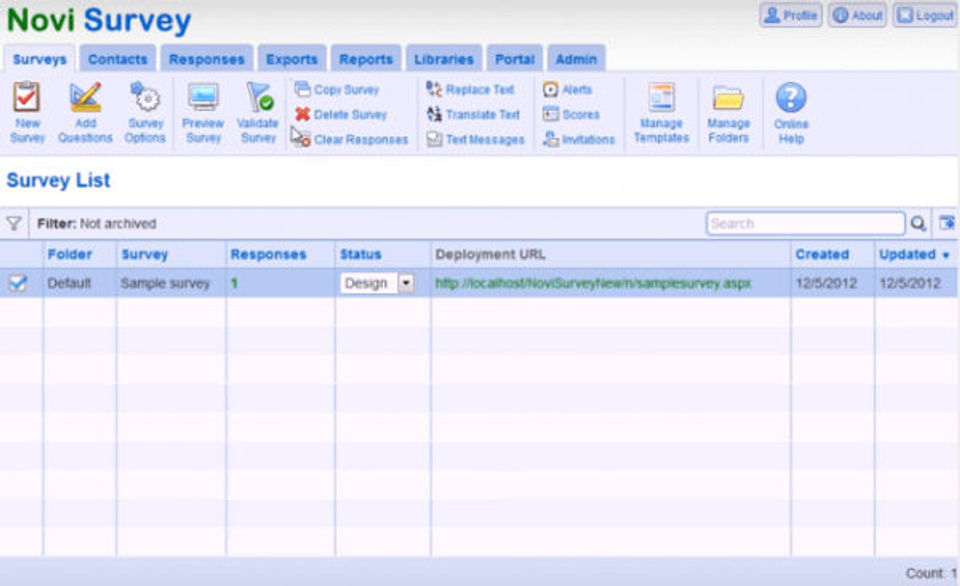Open Online Help
Viewport: 960px width, 586px height.
click(x=791, y=113)
